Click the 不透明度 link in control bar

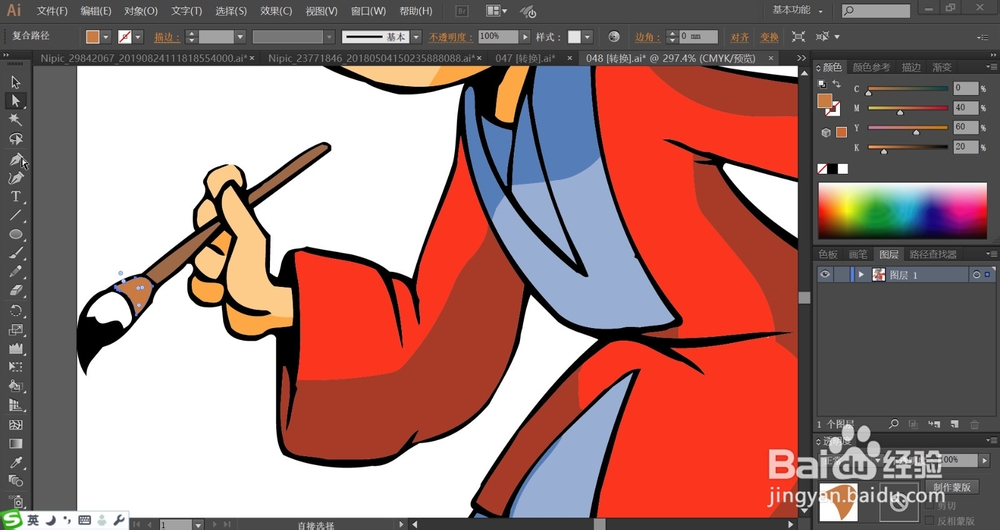pos(450,37)
